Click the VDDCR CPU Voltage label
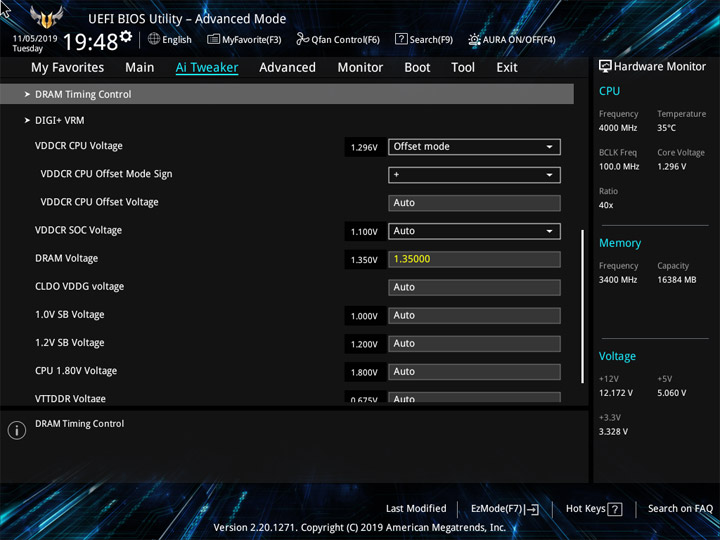Image resolution: width=720 pixels, height=540 pixels. click(79, 146)
